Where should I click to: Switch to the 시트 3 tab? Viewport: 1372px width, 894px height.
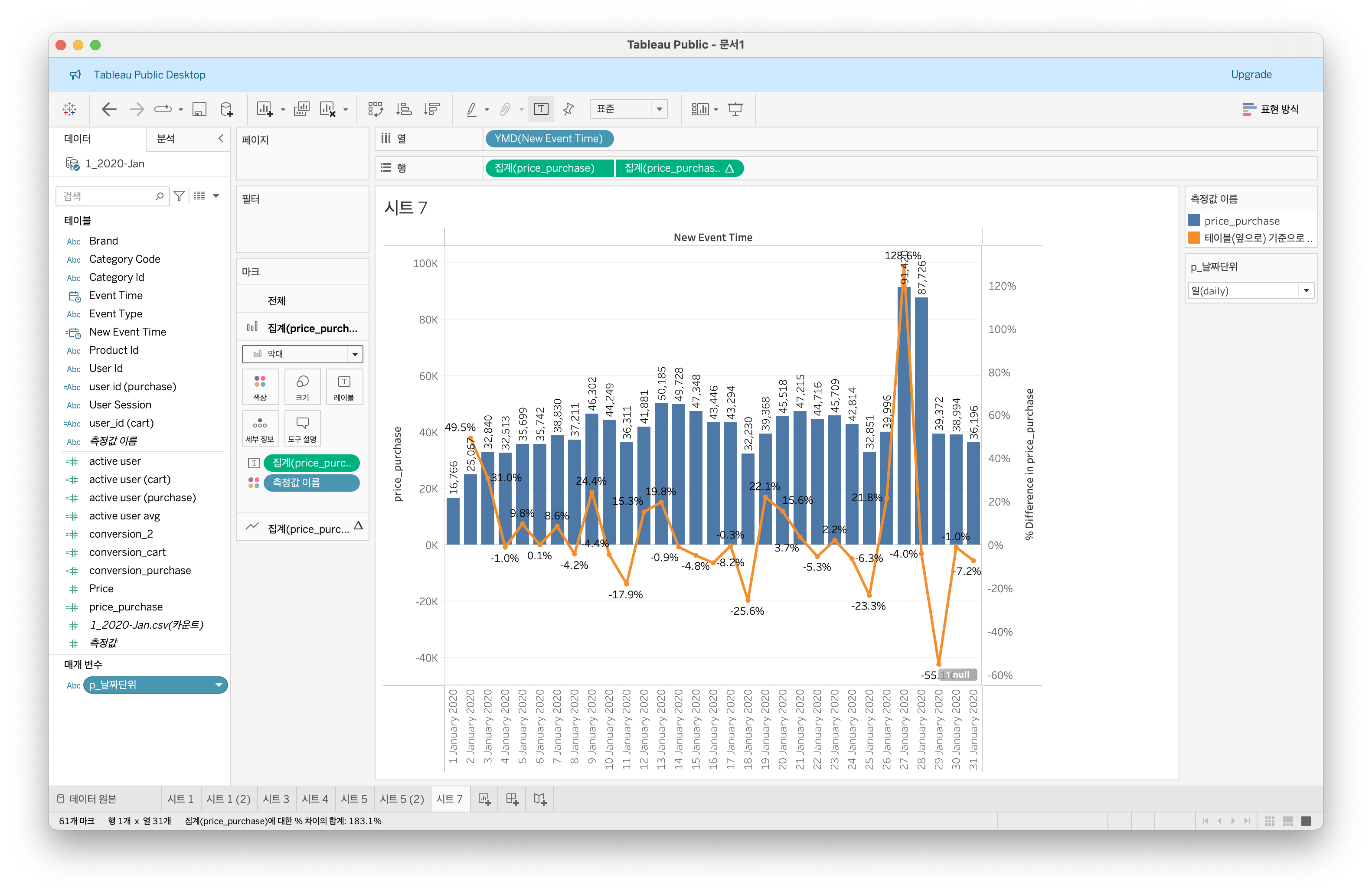pyautogui.click(x=275, y=799)
